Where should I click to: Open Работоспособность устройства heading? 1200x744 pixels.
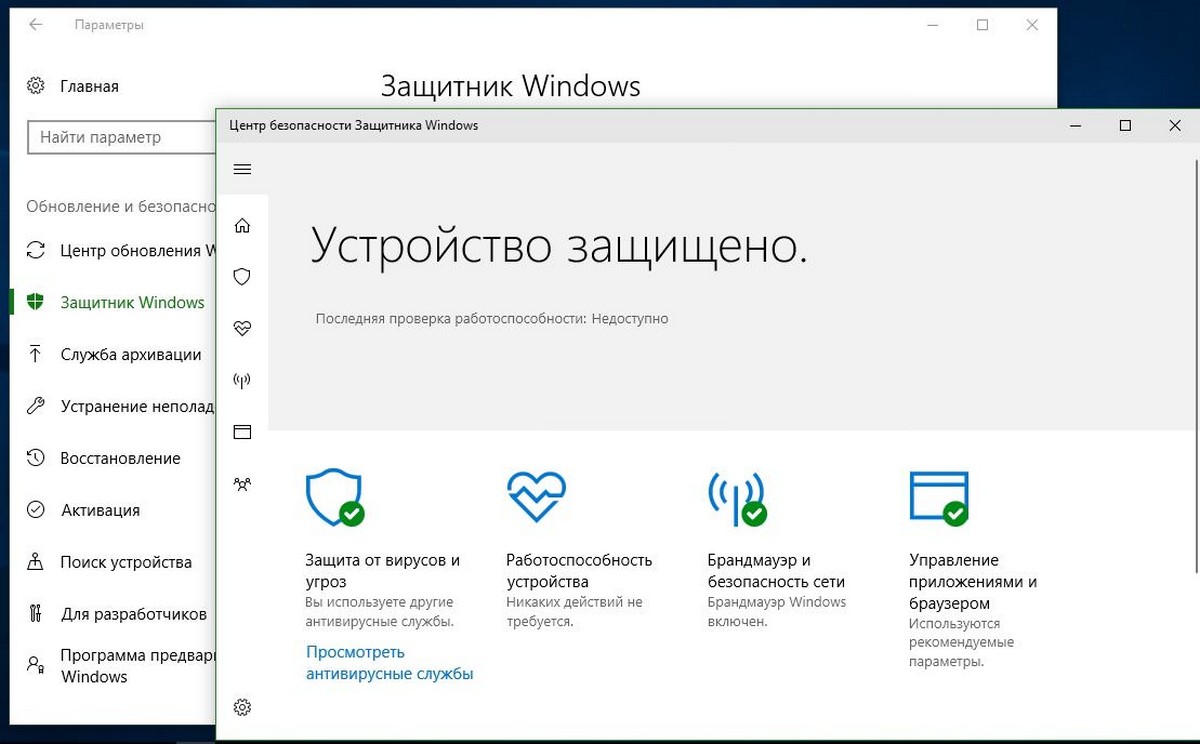tap(579, 571)
